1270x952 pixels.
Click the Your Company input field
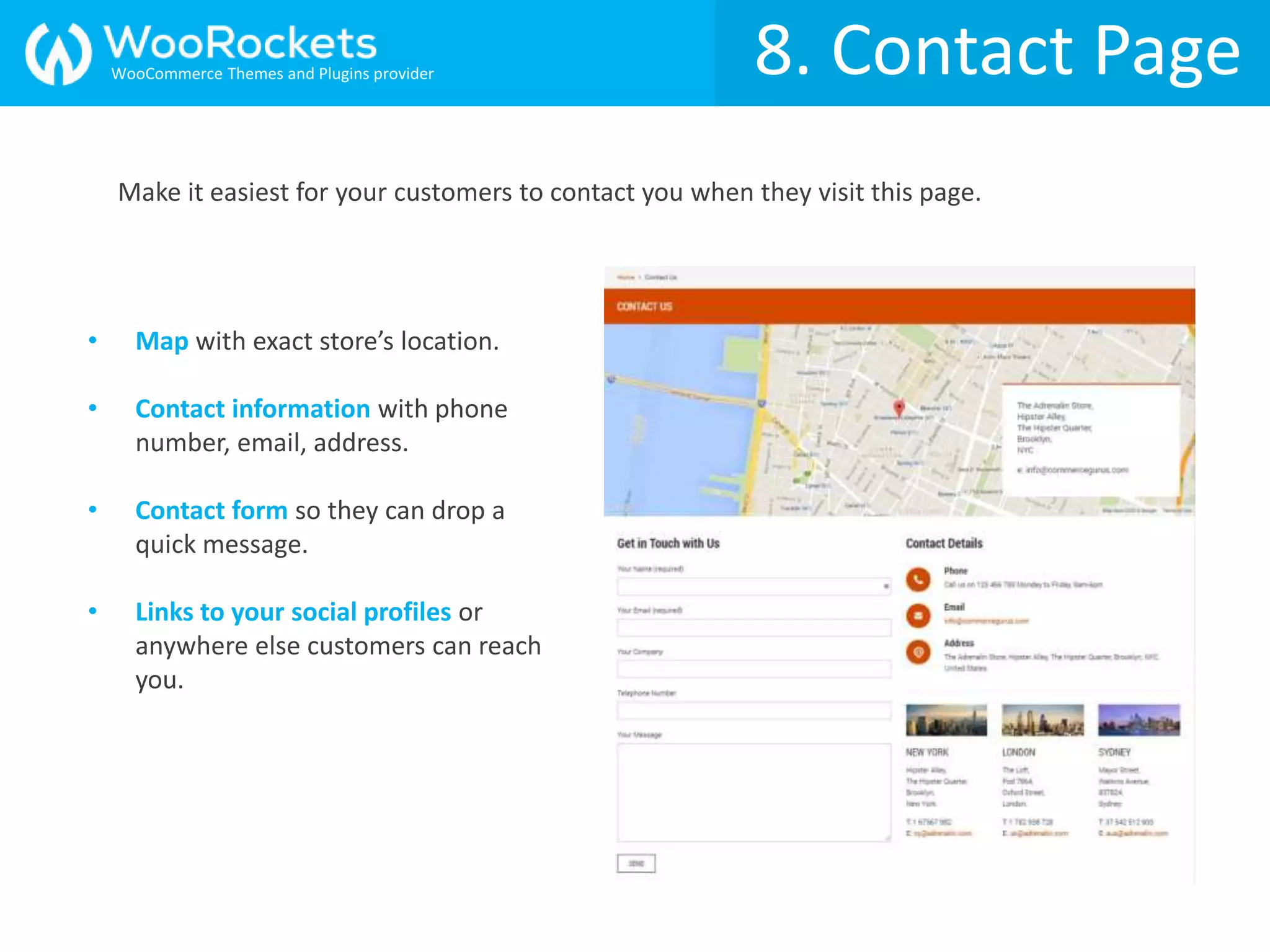(x=754, y=669)
